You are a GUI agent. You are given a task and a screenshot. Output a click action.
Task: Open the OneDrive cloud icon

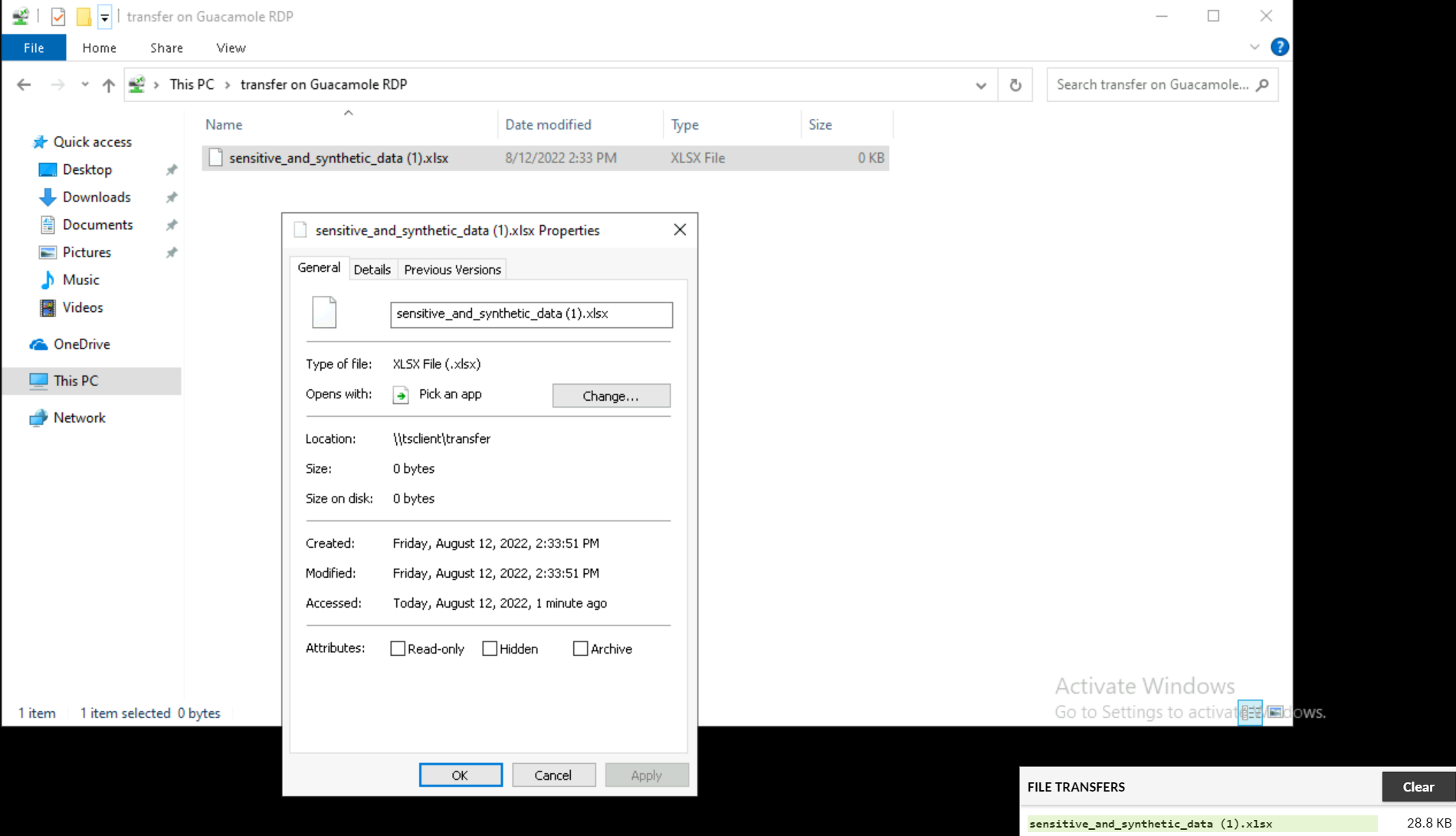pos(38,344)
